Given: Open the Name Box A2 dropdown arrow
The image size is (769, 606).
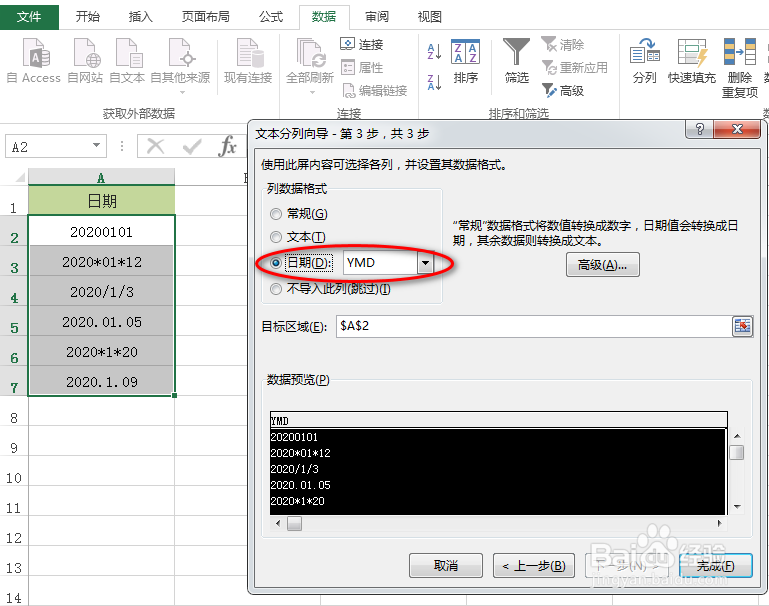Looking at the screenshot, I should click(x=96, y=146).
